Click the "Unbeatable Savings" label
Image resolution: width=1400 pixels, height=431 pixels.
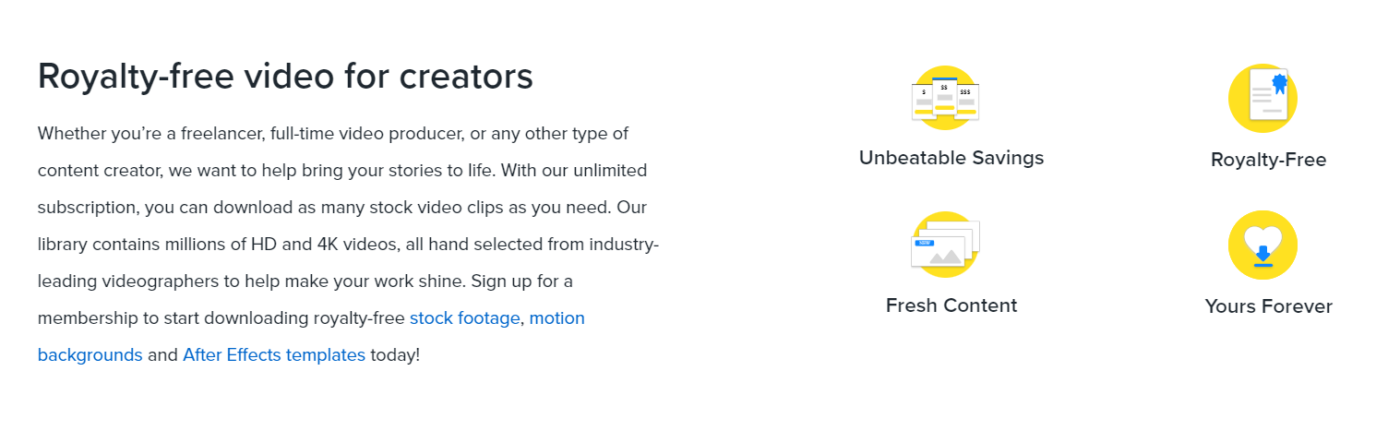(x=951, y=157)
